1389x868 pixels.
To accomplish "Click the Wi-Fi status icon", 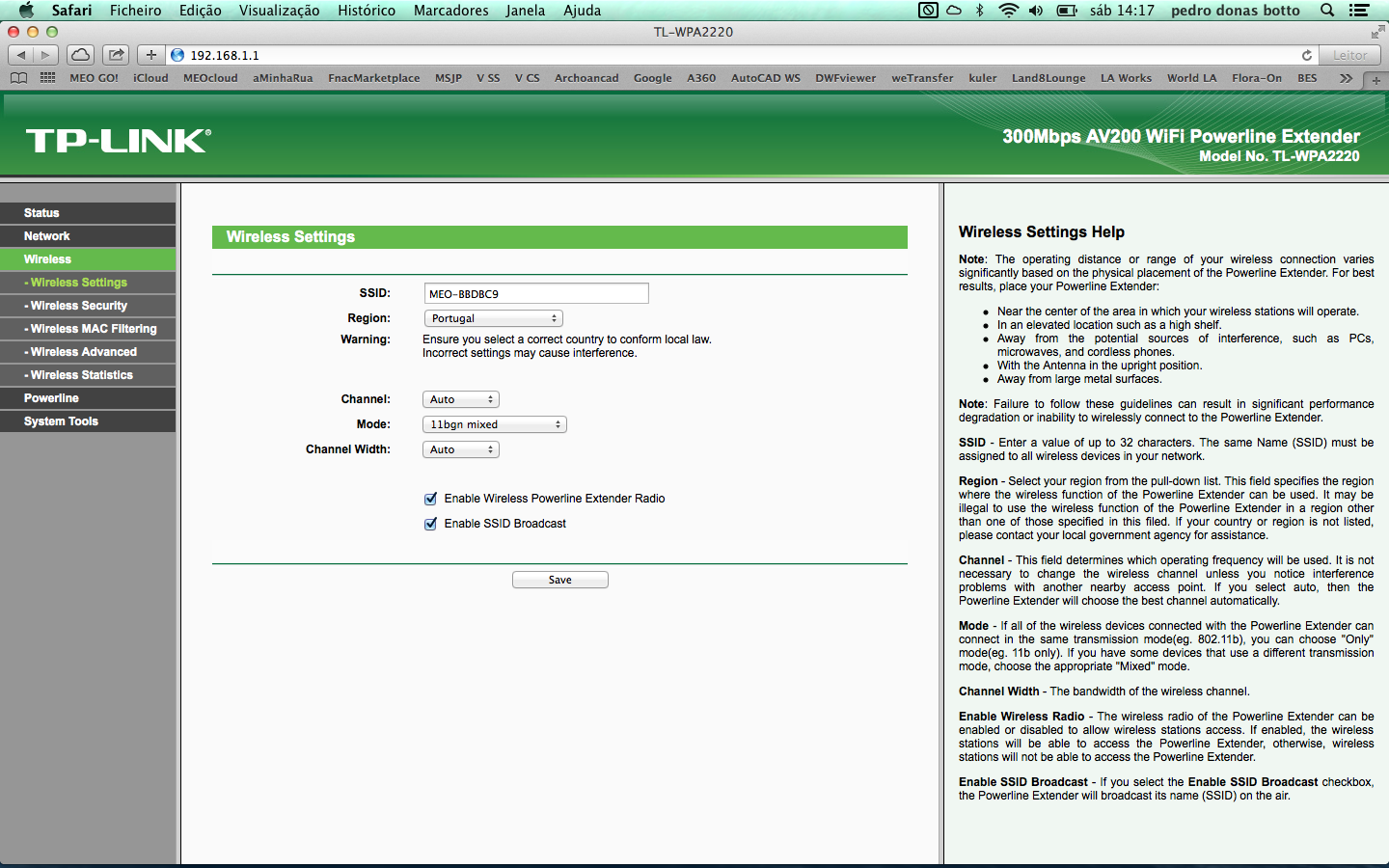I will pos(1008,11).
